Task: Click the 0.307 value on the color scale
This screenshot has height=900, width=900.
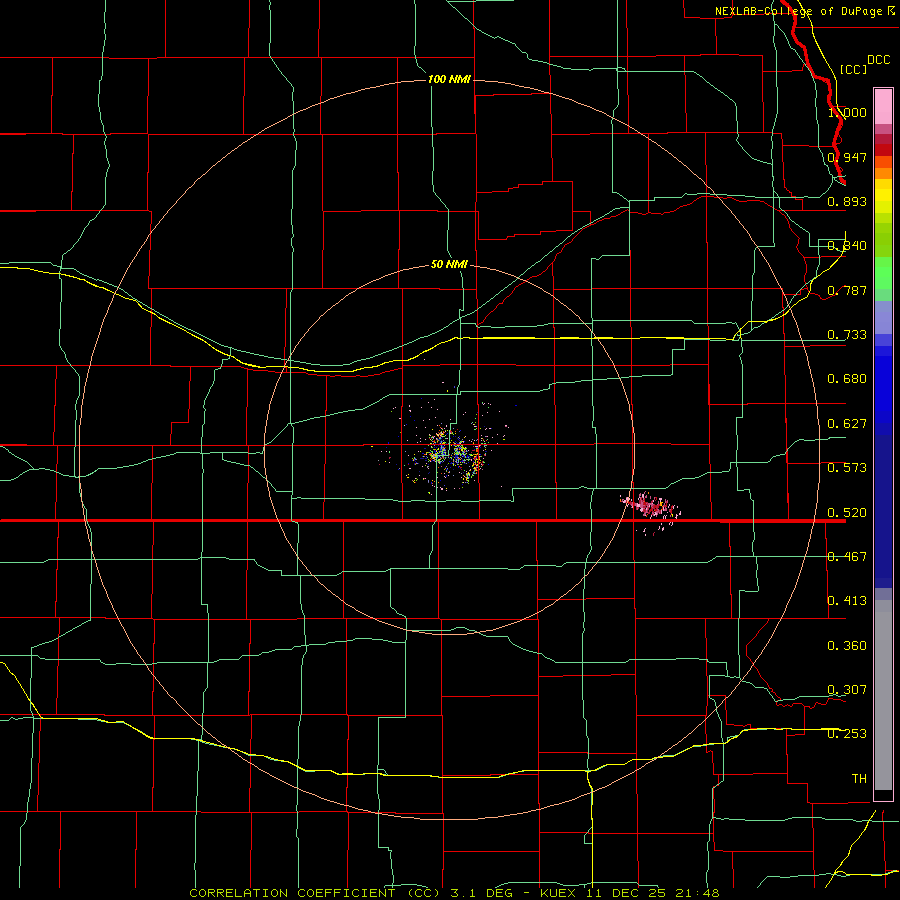Action: pos(847,690)
